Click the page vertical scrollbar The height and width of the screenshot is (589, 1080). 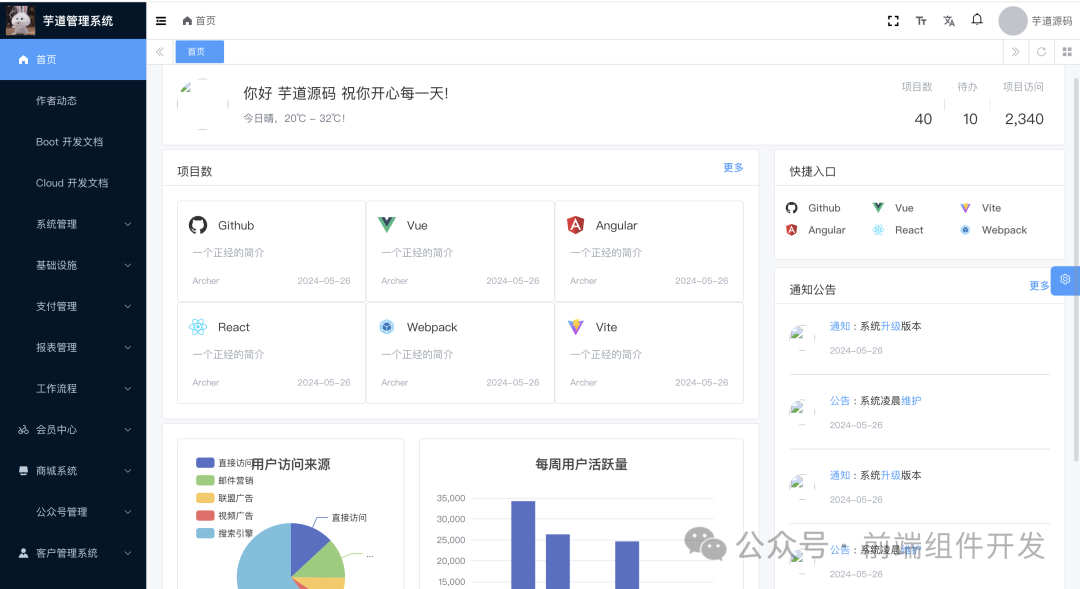coord(1077,269)
